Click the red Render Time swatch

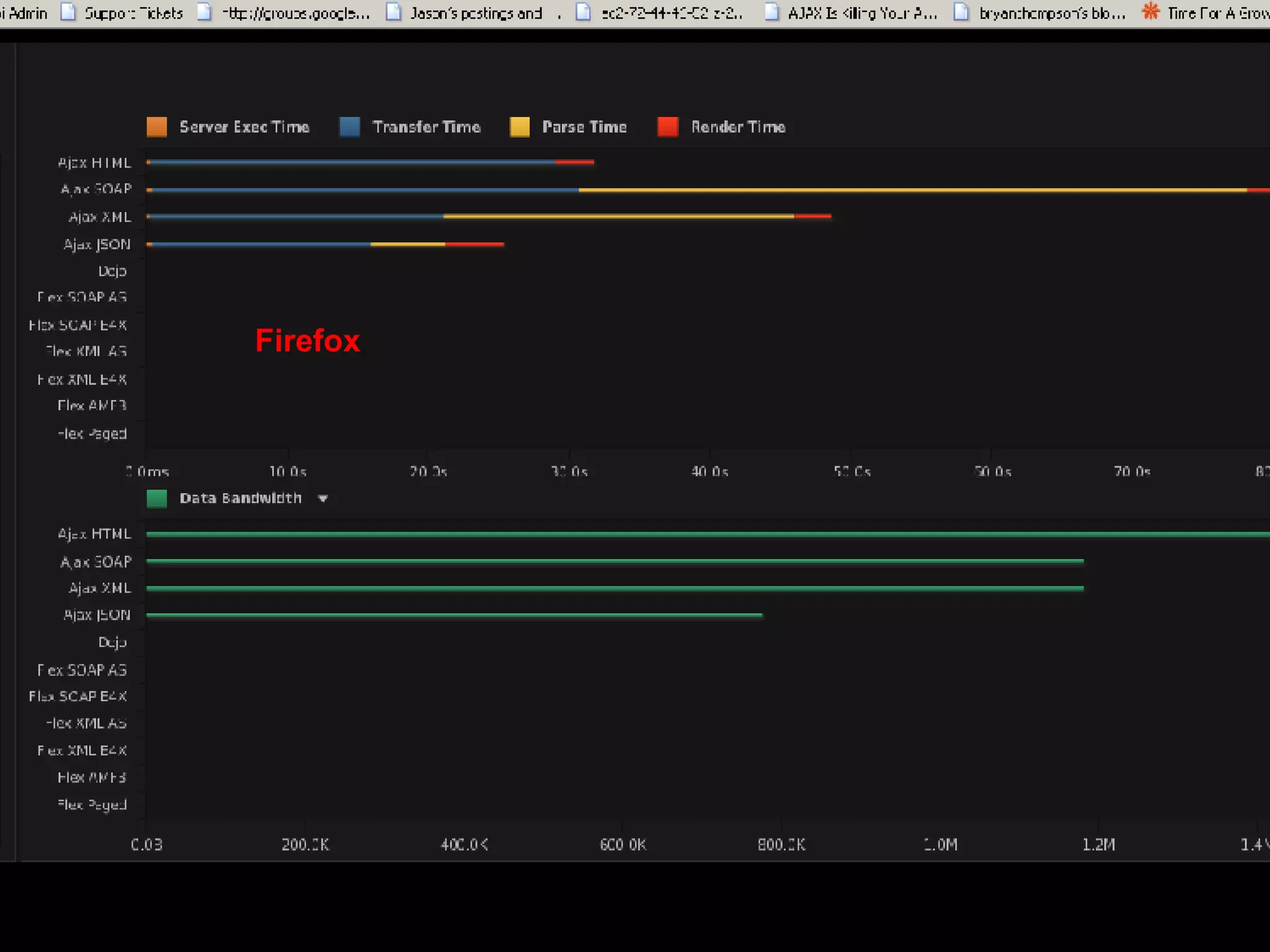click(x=668, y=126)
